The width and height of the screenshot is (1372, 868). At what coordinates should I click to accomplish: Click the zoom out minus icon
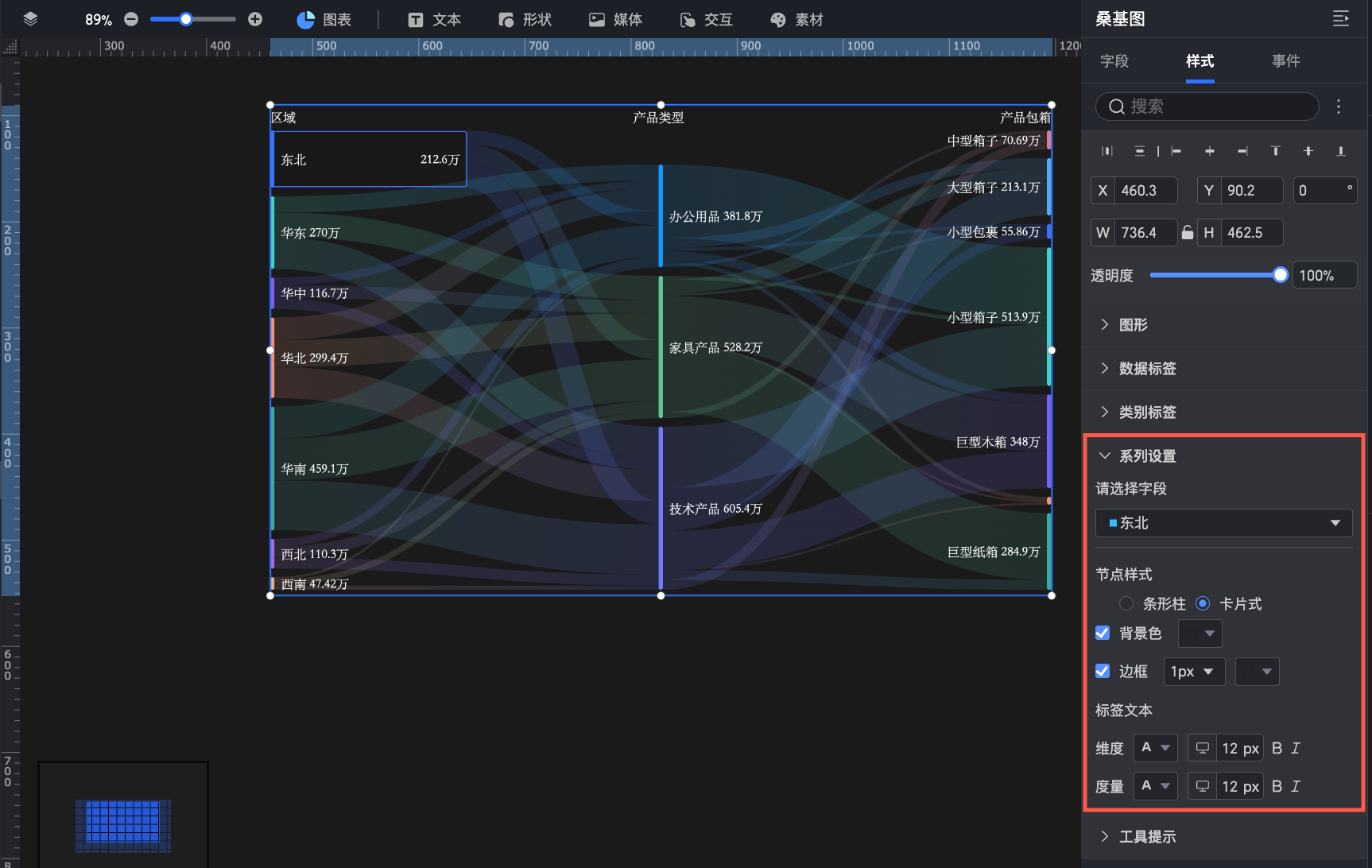click(x=132, y=19)
